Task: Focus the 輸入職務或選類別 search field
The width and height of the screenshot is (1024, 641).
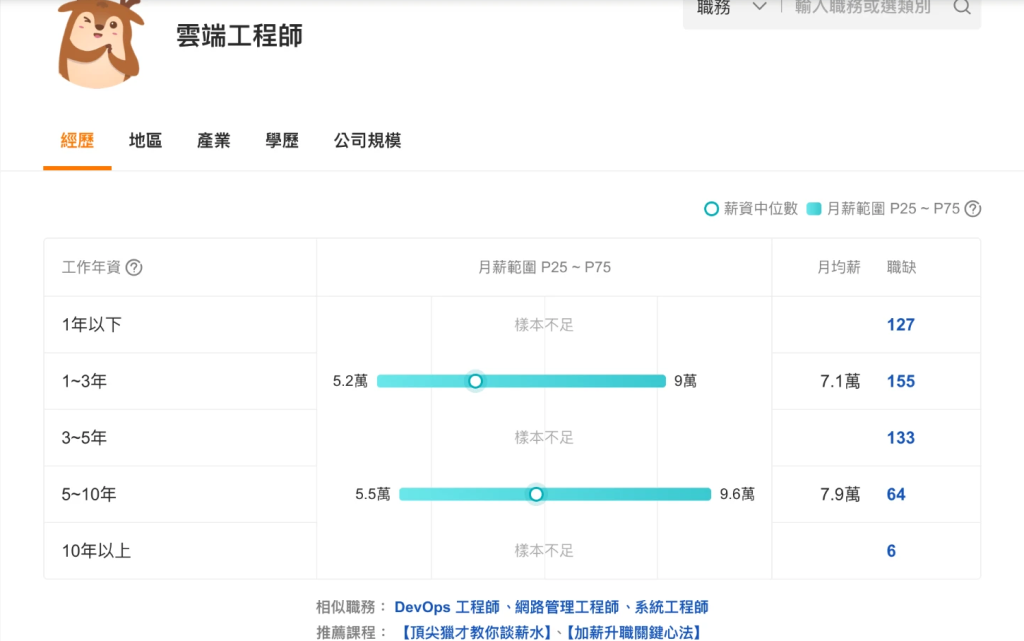Action: 863,8
